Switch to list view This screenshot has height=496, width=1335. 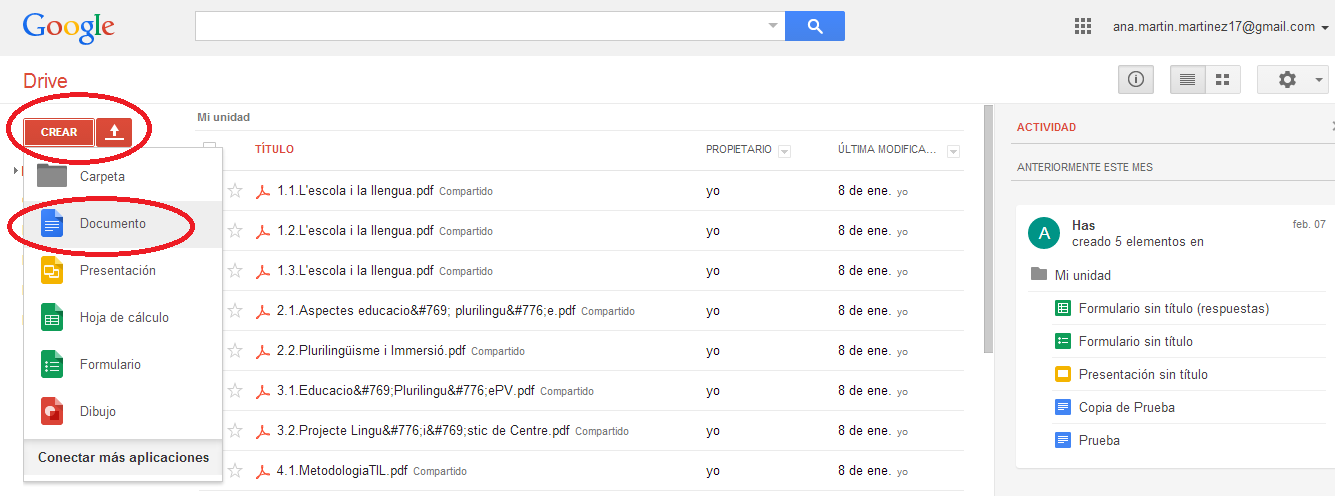tap(1188, 80)
